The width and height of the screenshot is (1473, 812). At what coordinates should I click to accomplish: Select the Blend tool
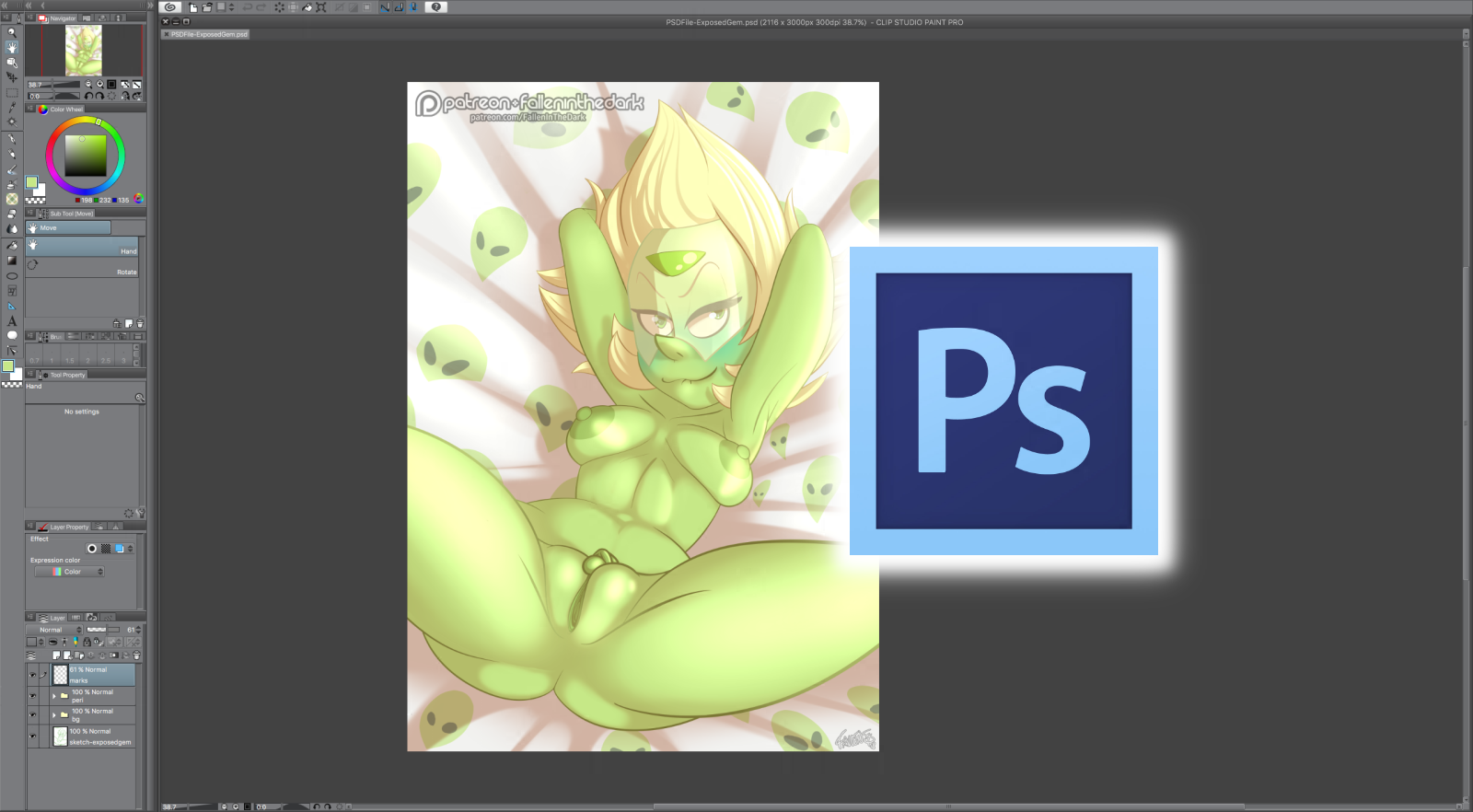coord(12,229)
